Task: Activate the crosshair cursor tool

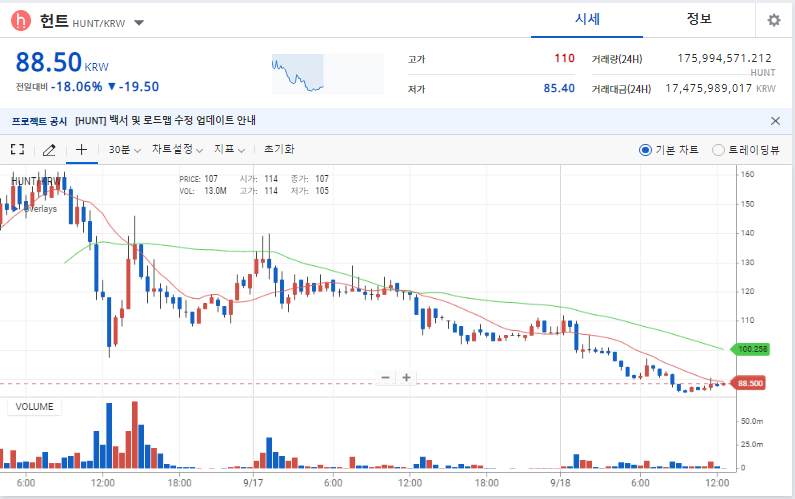Action: [x=81, y=149]
